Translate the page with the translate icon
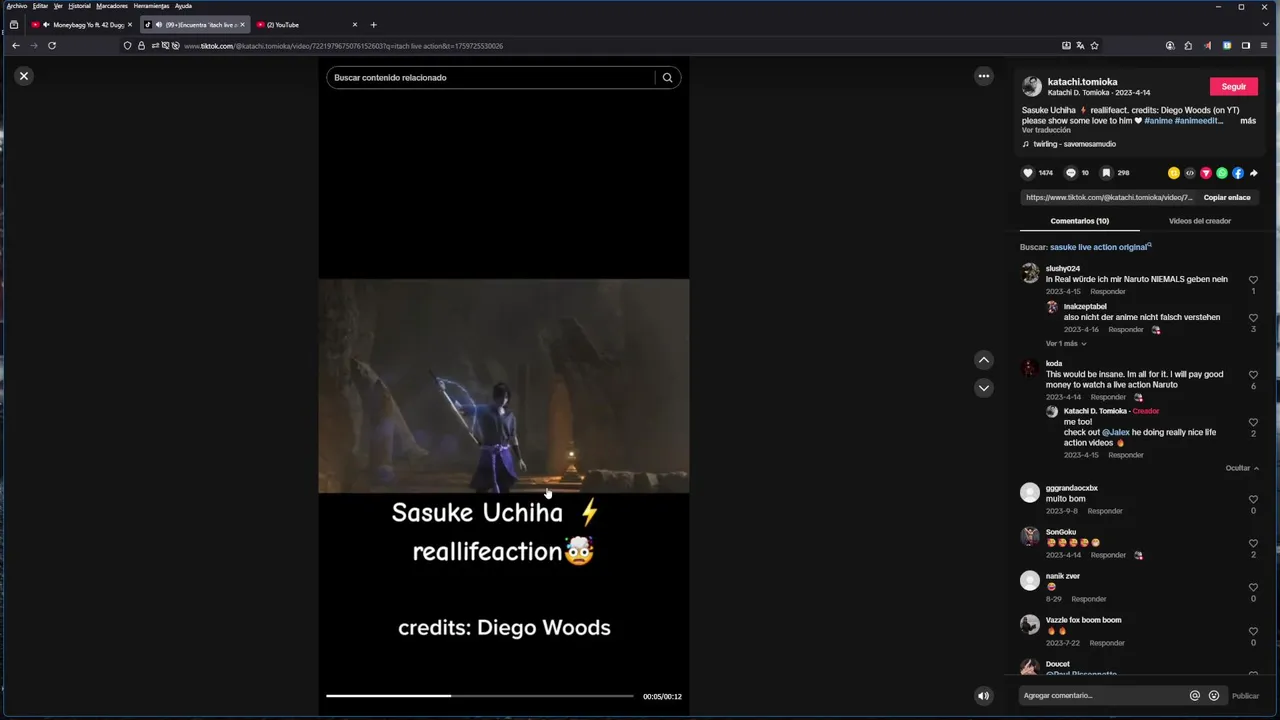Screen dimensions: 1280x720 point(1080,46)
